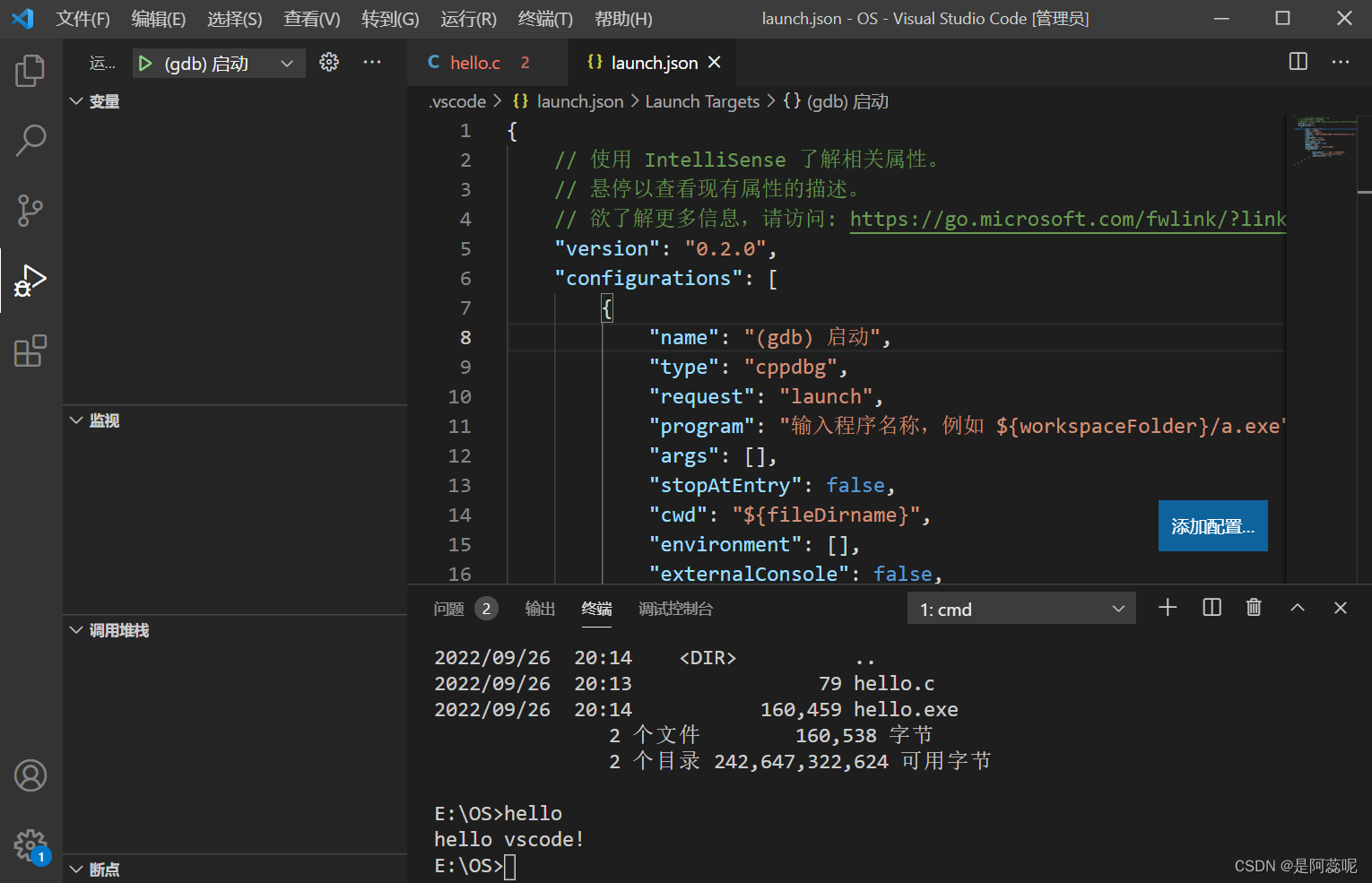
Task: Open the 1: cmd terminal selector
Action: (1021, 609)
